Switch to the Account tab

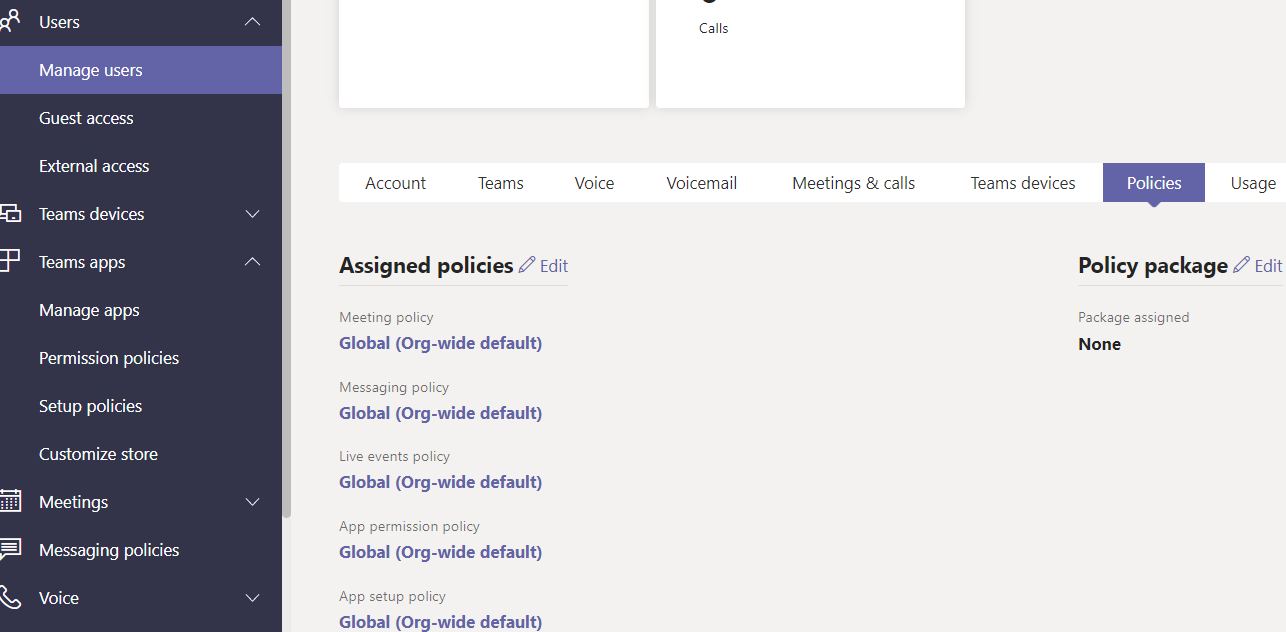click(395, 183)
